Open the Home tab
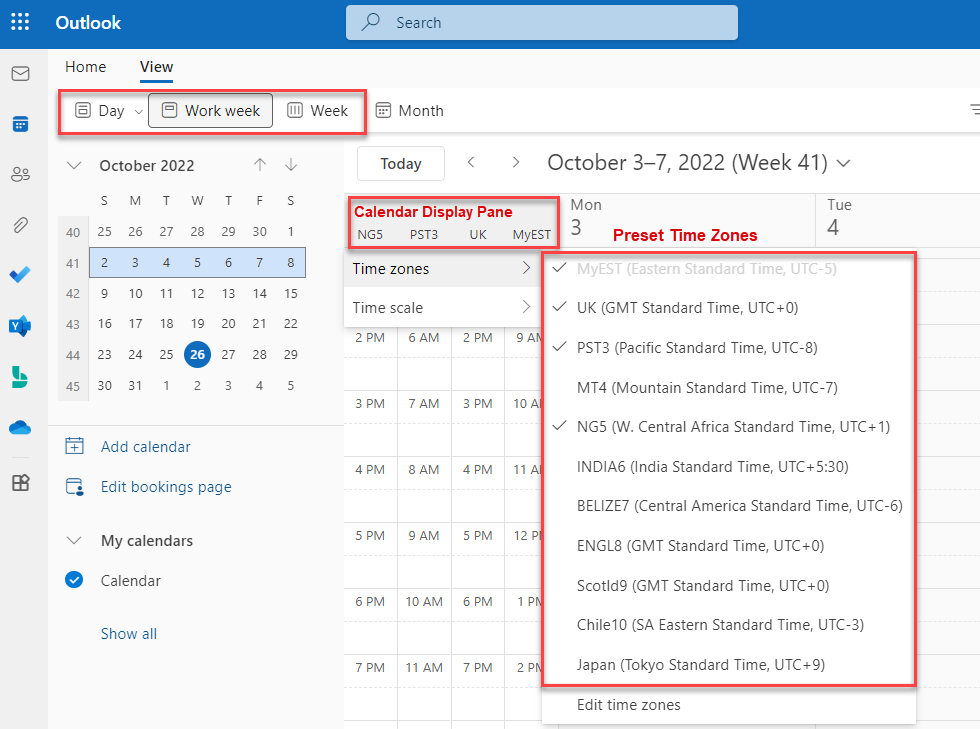This screenshot has height=729, width=980. coord(86,67)
